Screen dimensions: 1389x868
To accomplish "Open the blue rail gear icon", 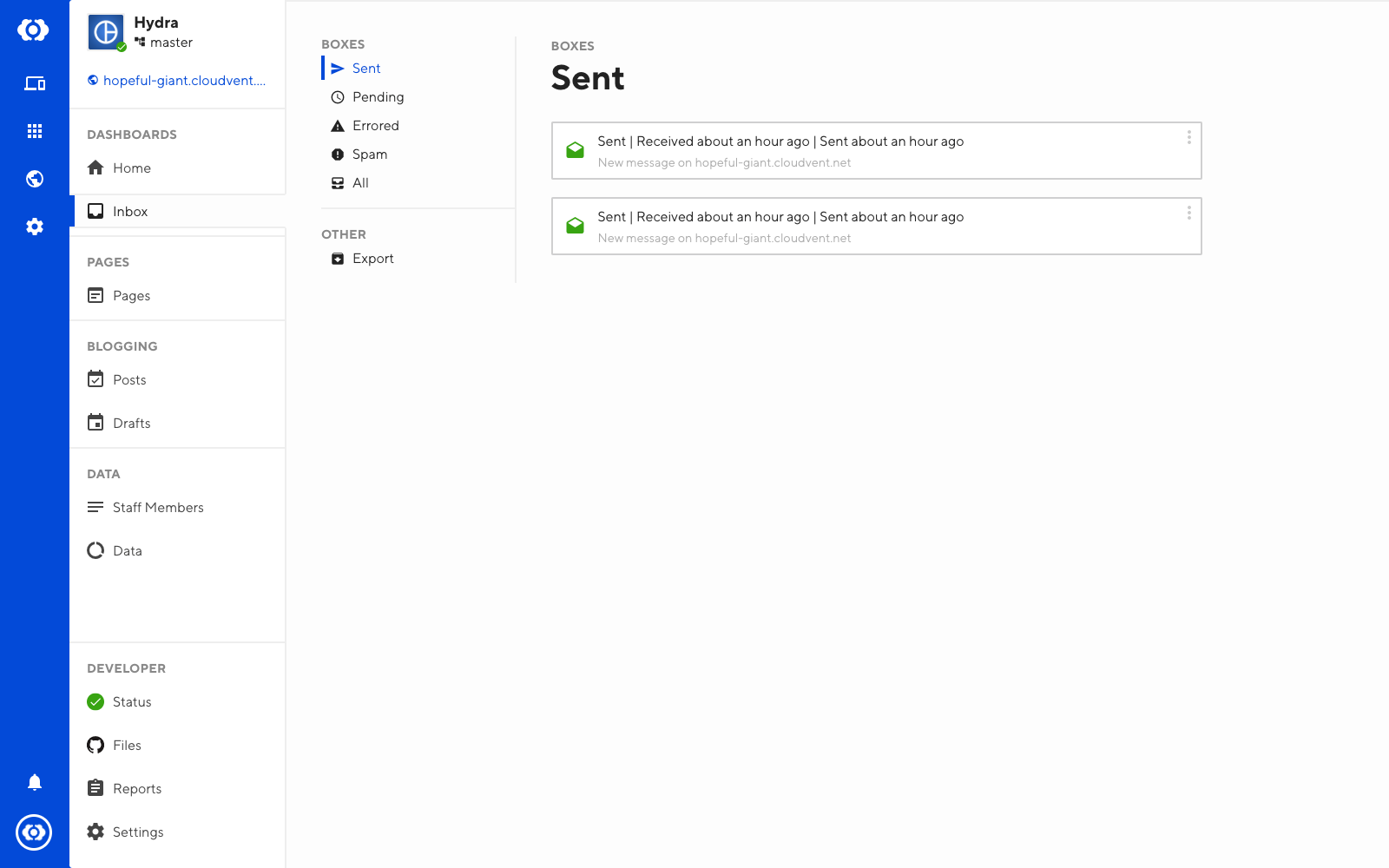I will click(x=35, y=227).
